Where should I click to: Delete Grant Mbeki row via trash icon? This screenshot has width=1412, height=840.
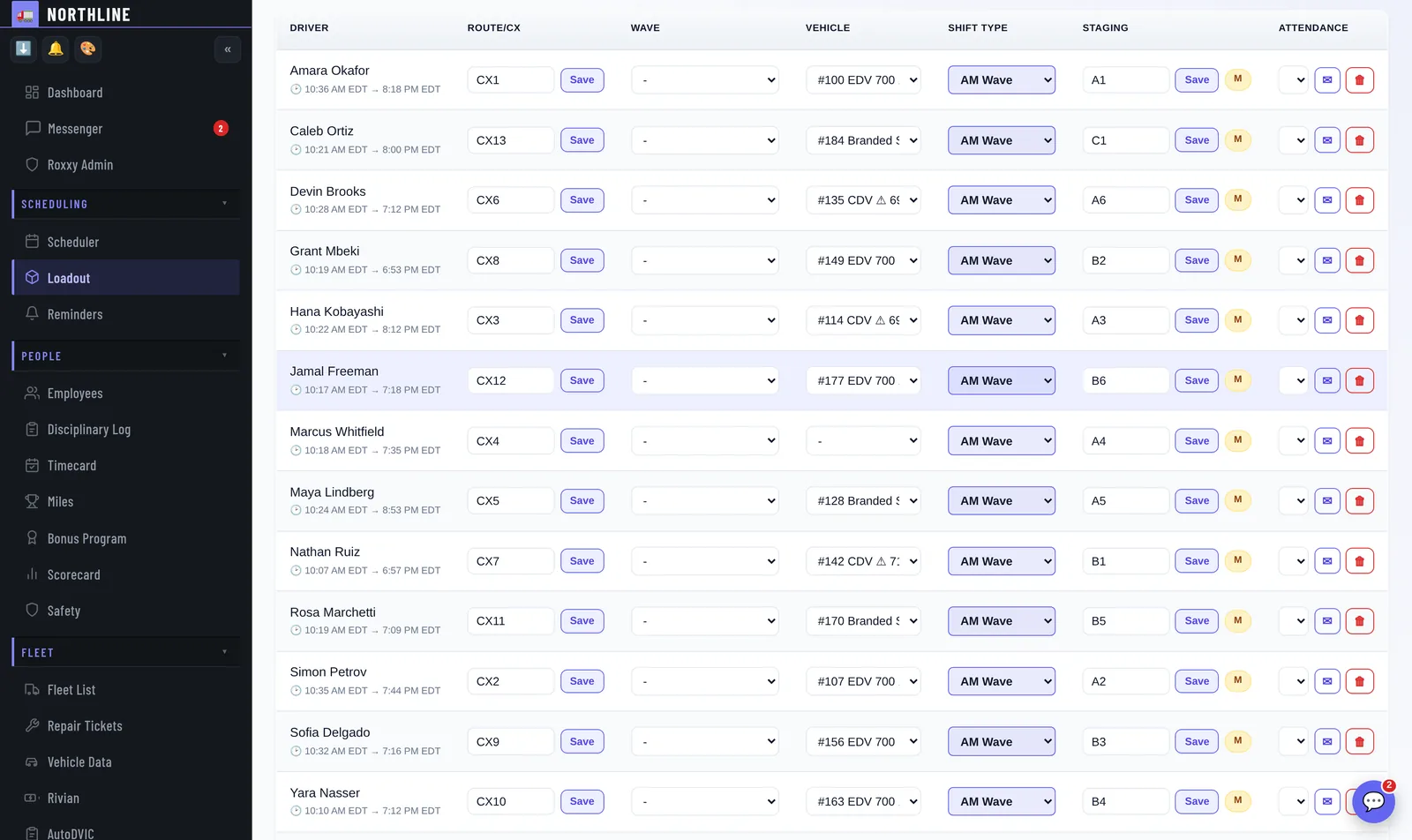pyautogui.click(x=1359, y=260)
